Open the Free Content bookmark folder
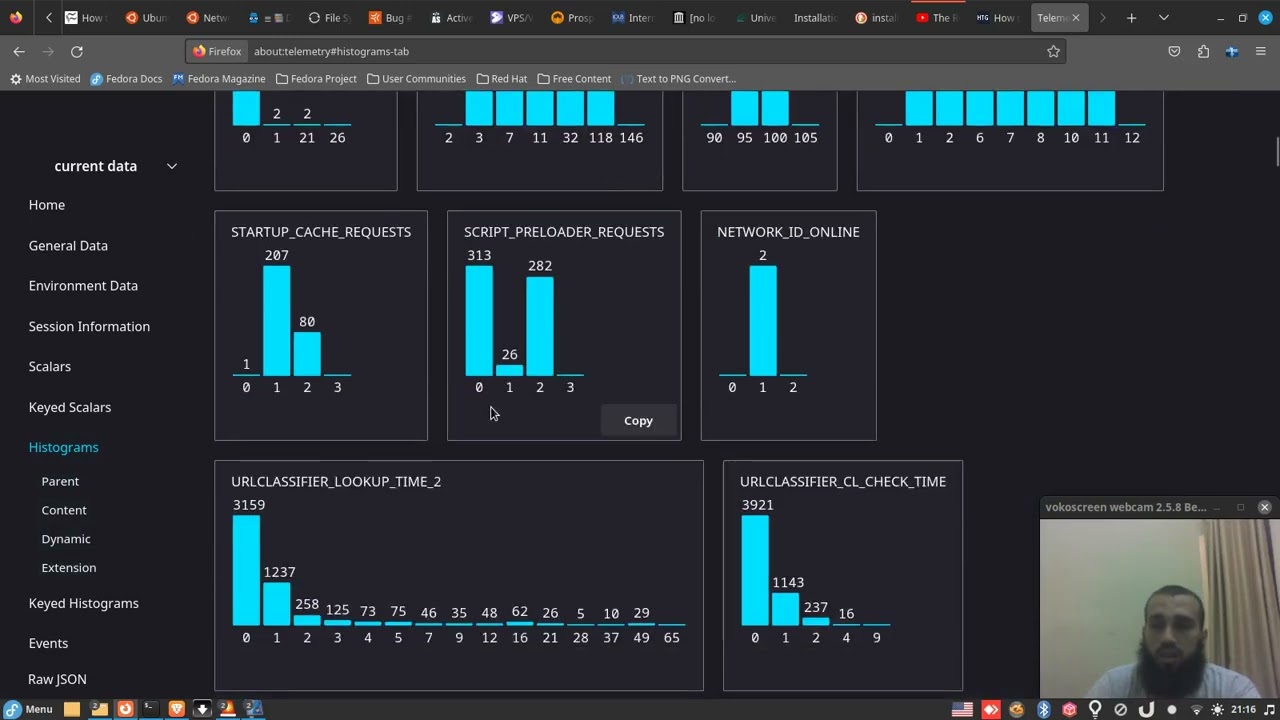This screenshot has height=720, width=1280. tap(574, 78)
